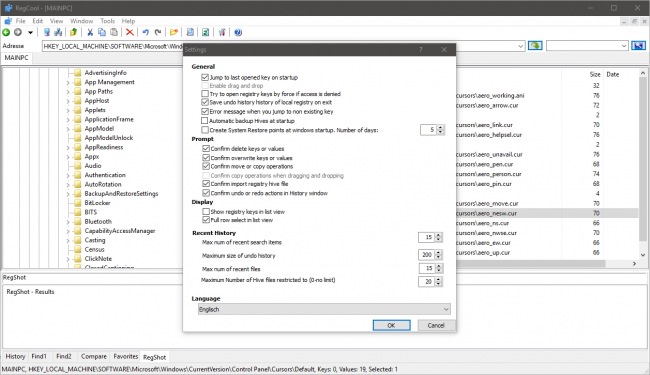Click OK in the Settings dialog
Image resolution: width=650 pixels, height=375 pixels.
click(x=391, y=325)
